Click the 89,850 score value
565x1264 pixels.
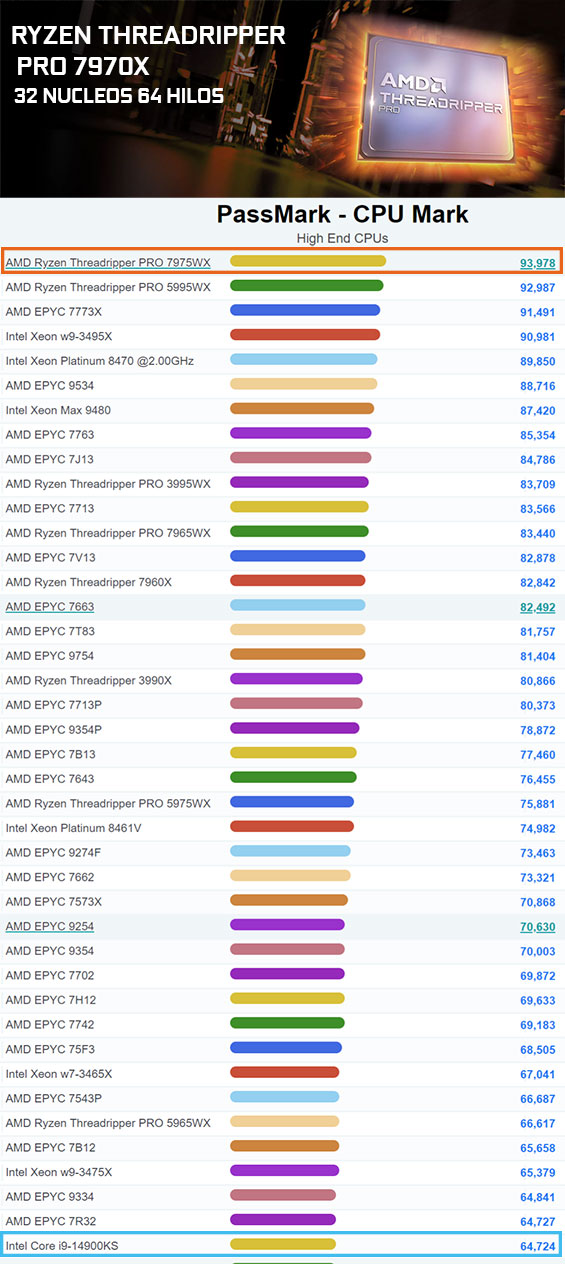tap(537, 362)
